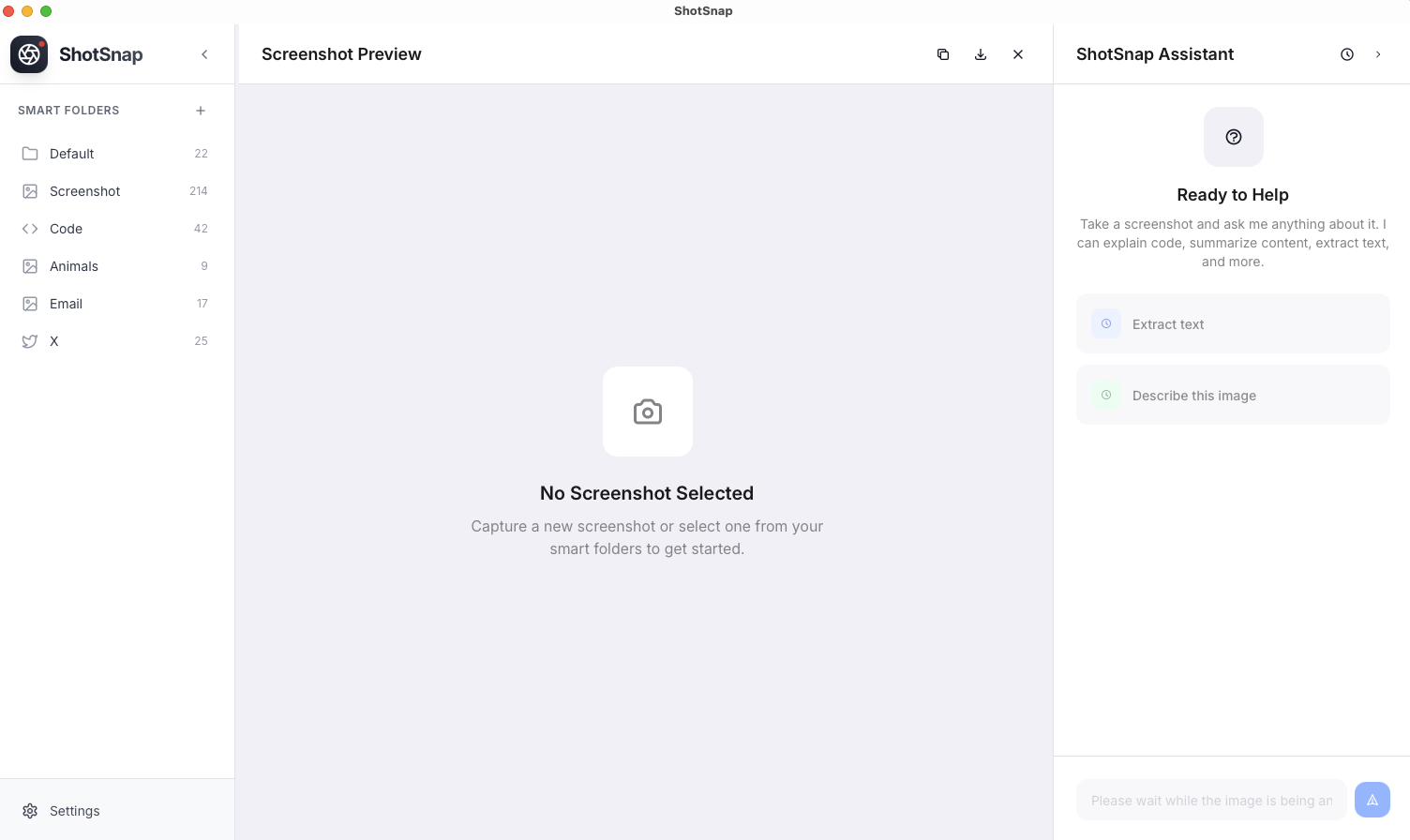Focus the assistant message input field
The width and height of the screenshot is (1410, 840).
click(1211, 801)
